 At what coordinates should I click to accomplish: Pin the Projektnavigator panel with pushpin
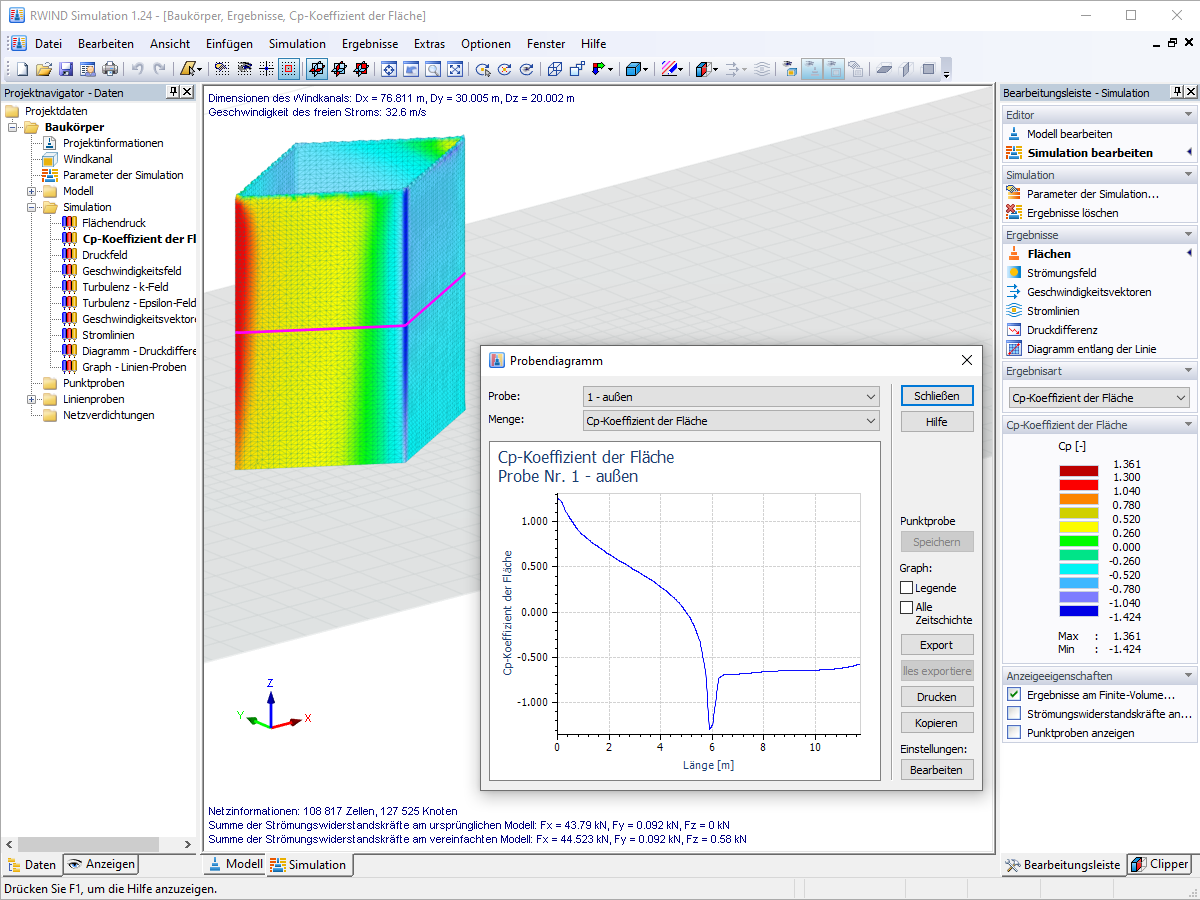click(173, 92)
